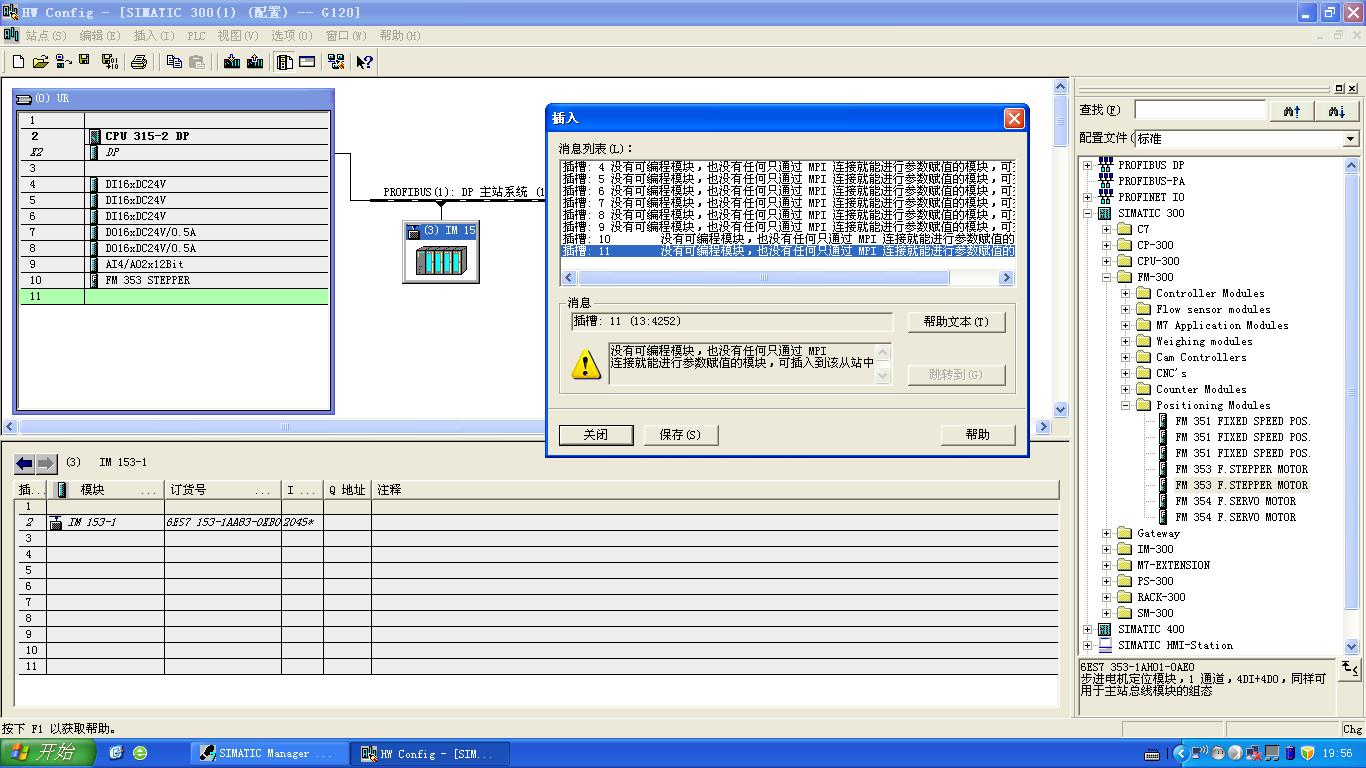1366x768 pixels.
Task: Expand the SM-300 folder
Action: tap(1107, 613)
